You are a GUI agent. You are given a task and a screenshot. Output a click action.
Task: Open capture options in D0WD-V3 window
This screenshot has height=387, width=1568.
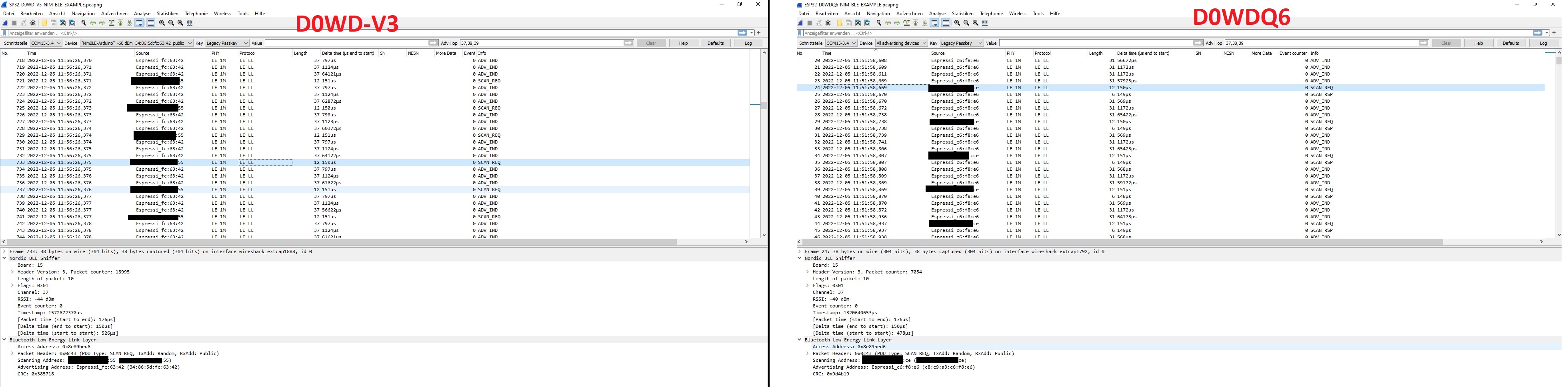(33, 22)
